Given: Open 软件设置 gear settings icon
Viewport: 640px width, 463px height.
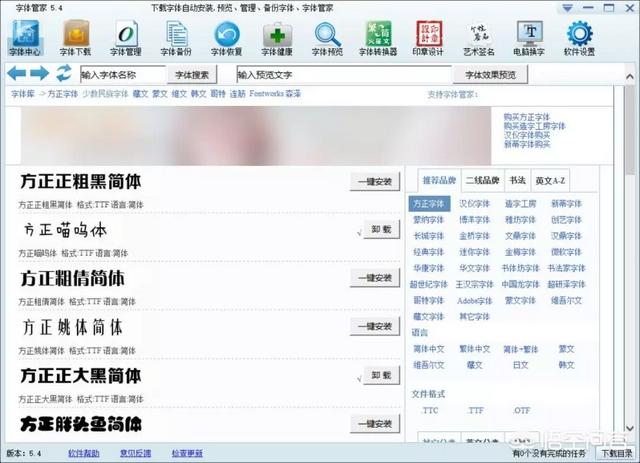Looking at the screenshot, I should (579, 38).
